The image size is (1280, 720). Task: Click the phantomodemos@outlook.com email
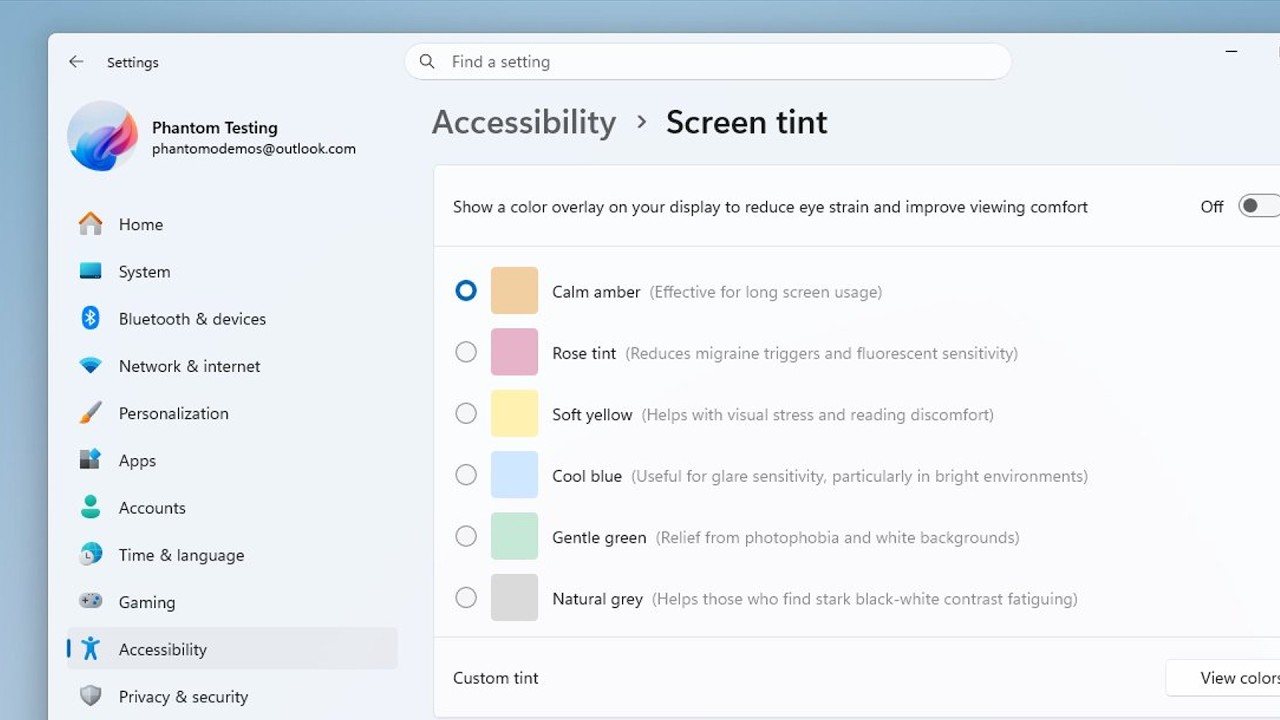tap(254, 149)
